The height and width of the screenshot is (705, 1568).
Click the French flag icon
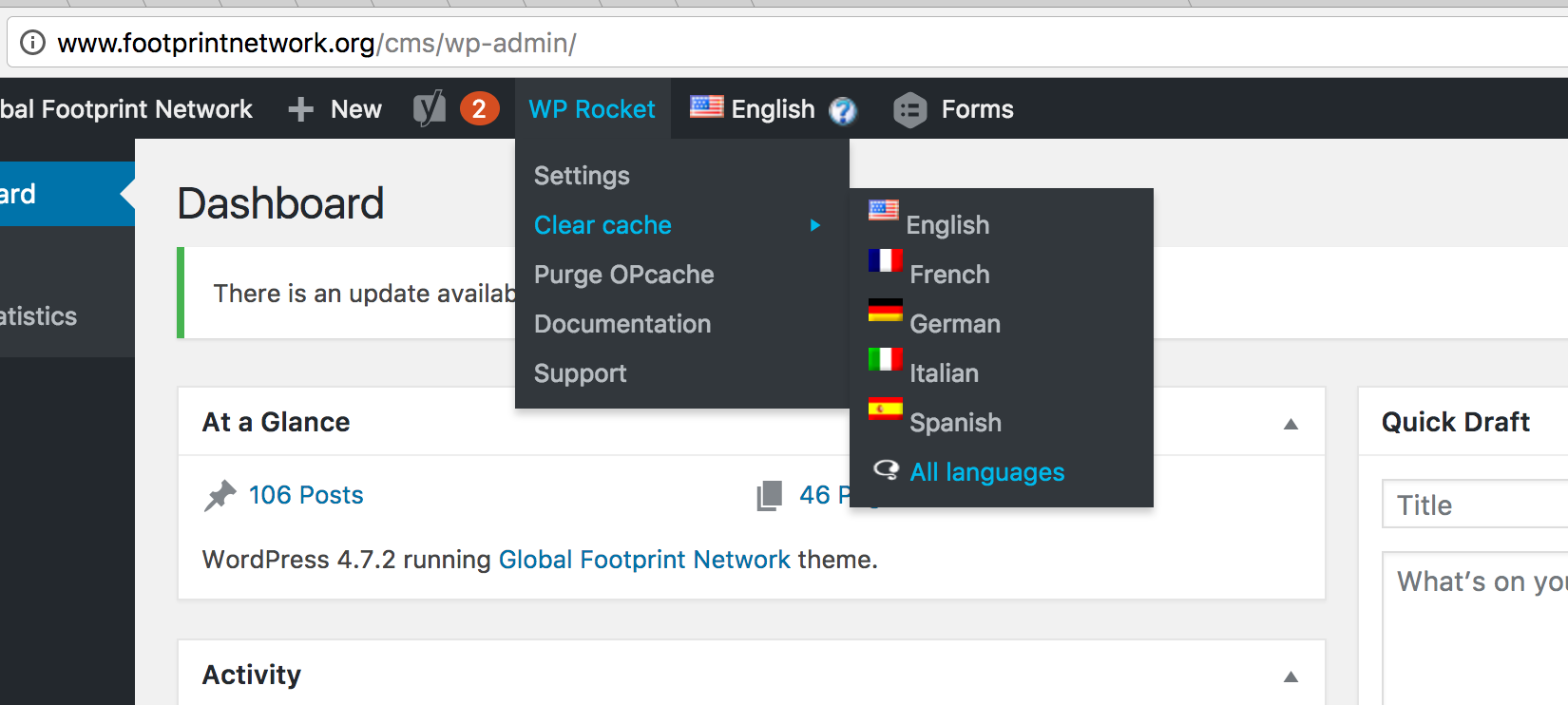[x=885, y=260]
